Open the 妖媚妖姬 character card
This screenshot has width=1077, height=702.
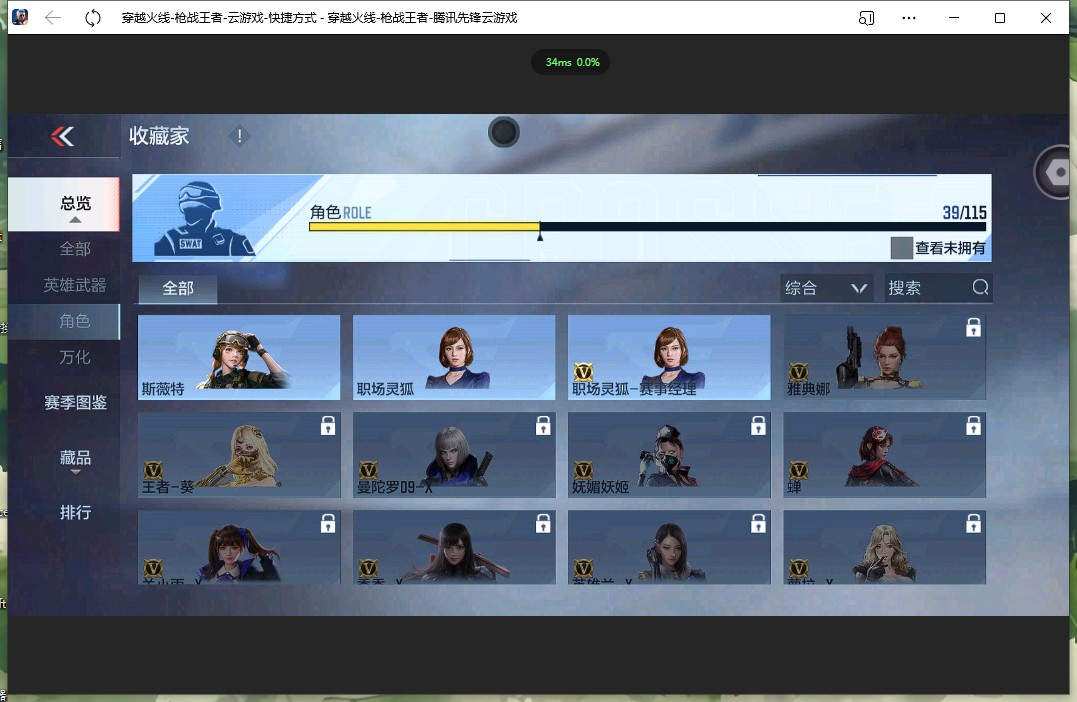click(x=669, y=455)
